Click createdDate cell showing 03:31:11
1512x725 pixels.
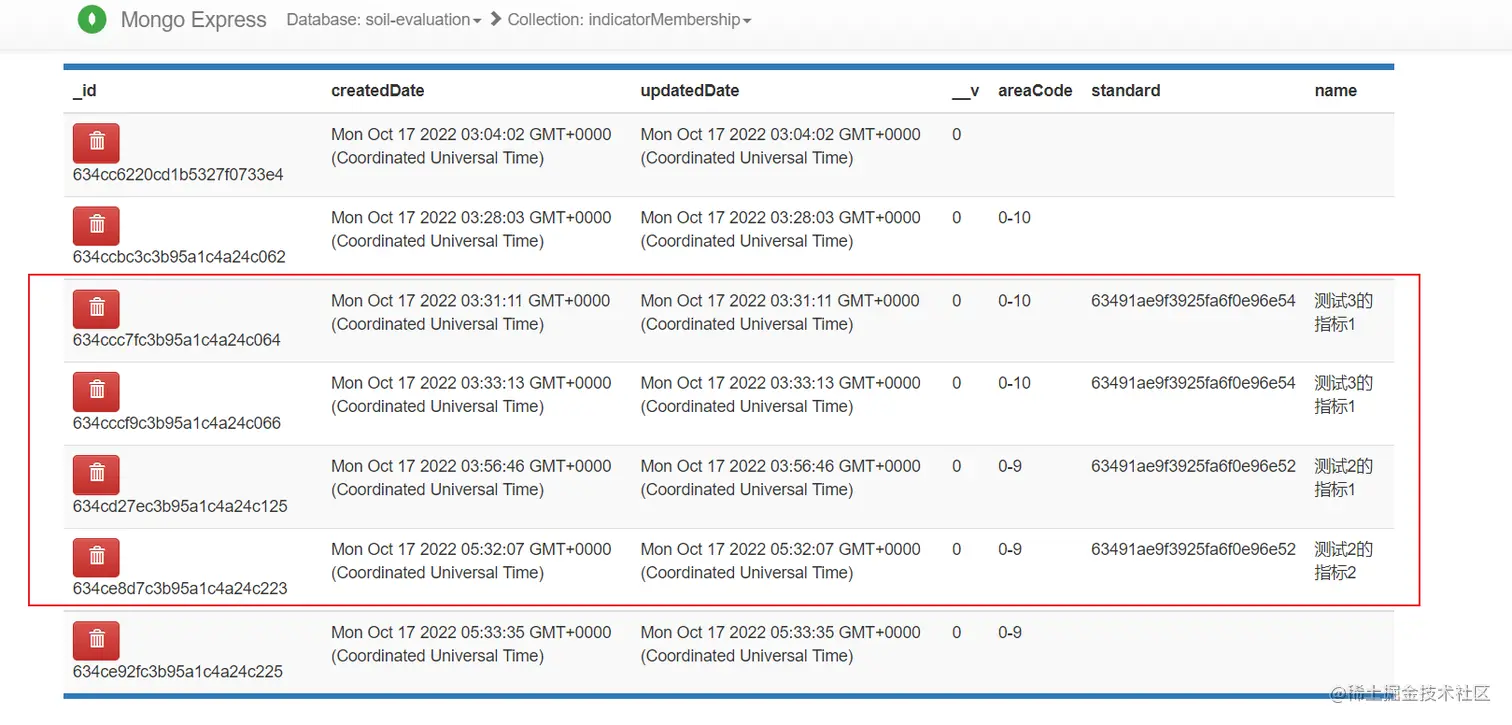471,312
